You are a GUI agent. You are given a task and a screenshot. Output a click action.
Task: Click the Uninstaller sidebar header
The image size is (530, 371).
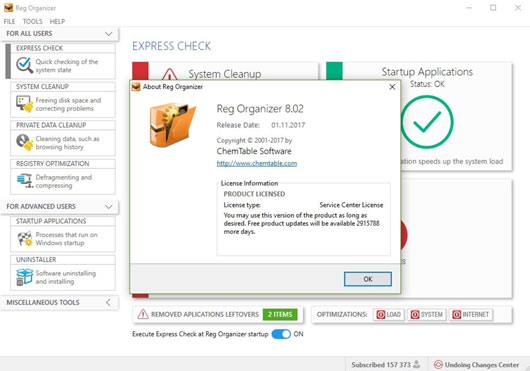(63, 260)
